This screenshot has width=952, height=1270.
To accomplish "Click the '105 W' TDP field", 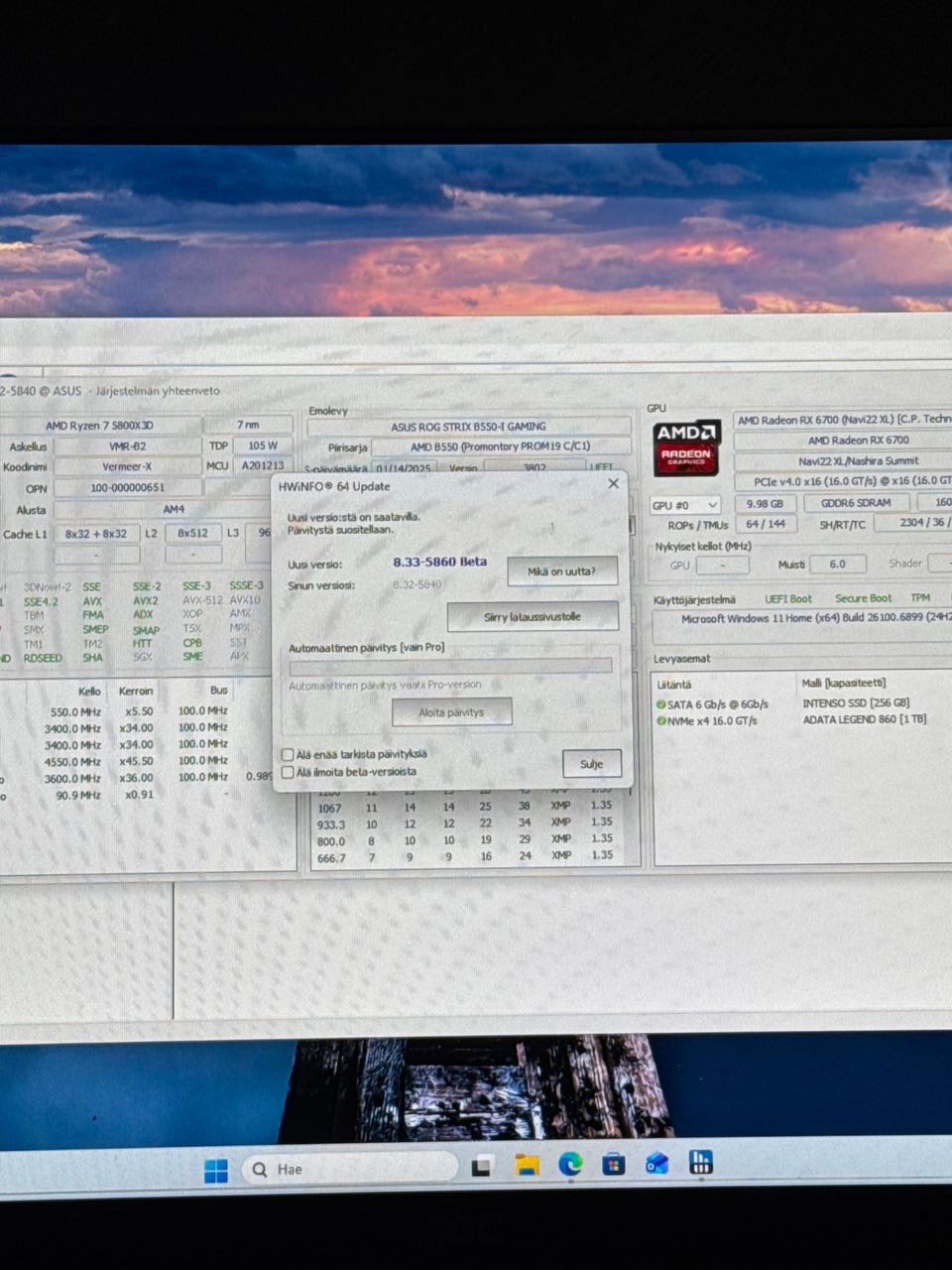I will pos(263,445).
